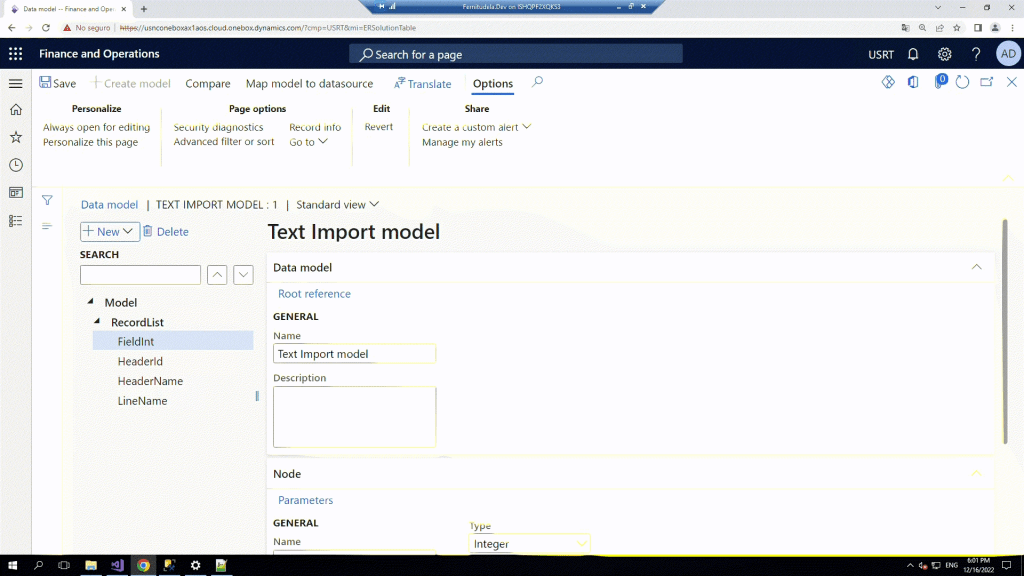The image size is (1024, 576).
Task: Open the app launcher waffle icon
Action: click(15, 54)
